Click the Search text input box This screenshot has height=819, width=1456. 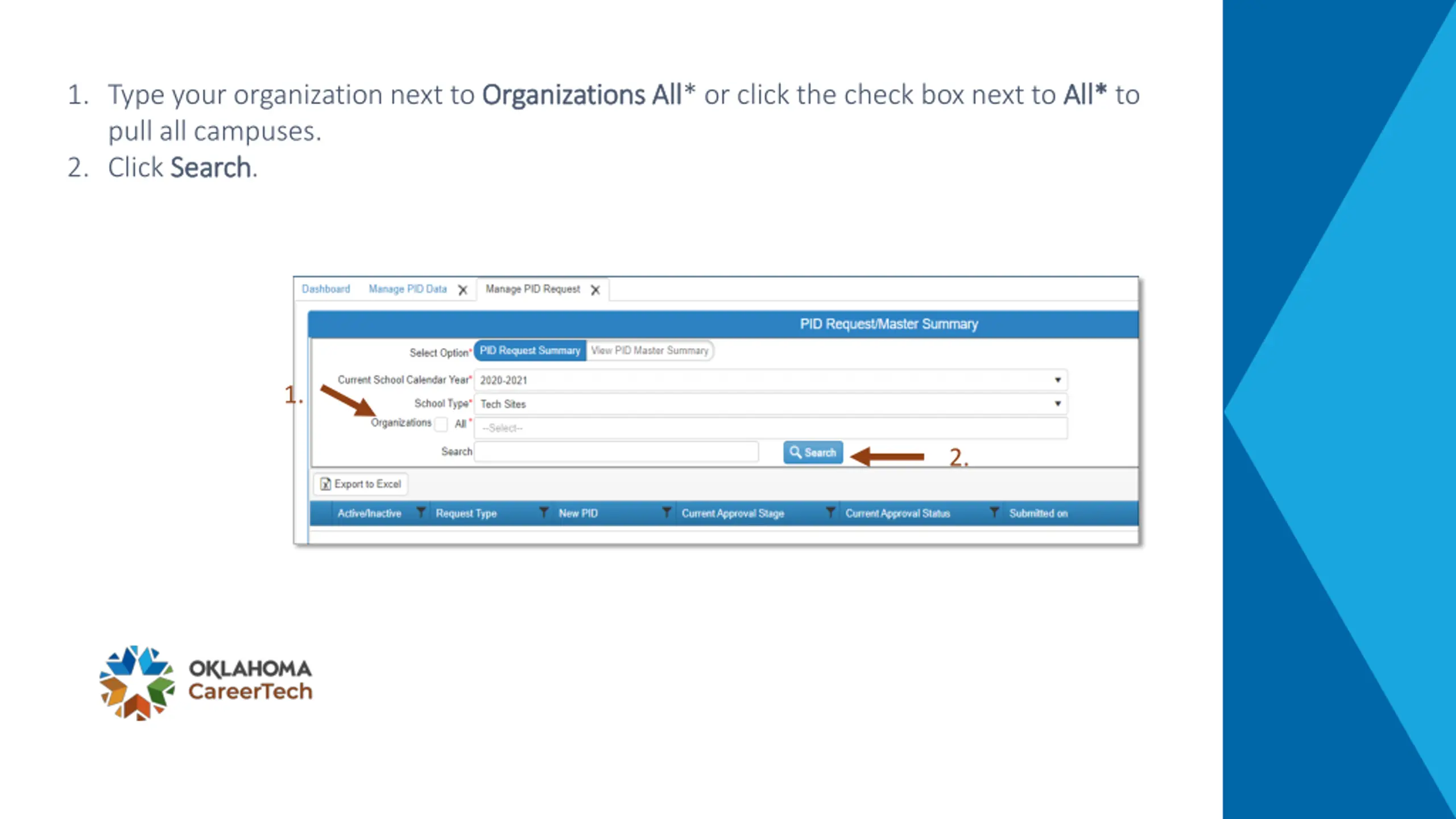pyautogui.click(x=617, y=452)
